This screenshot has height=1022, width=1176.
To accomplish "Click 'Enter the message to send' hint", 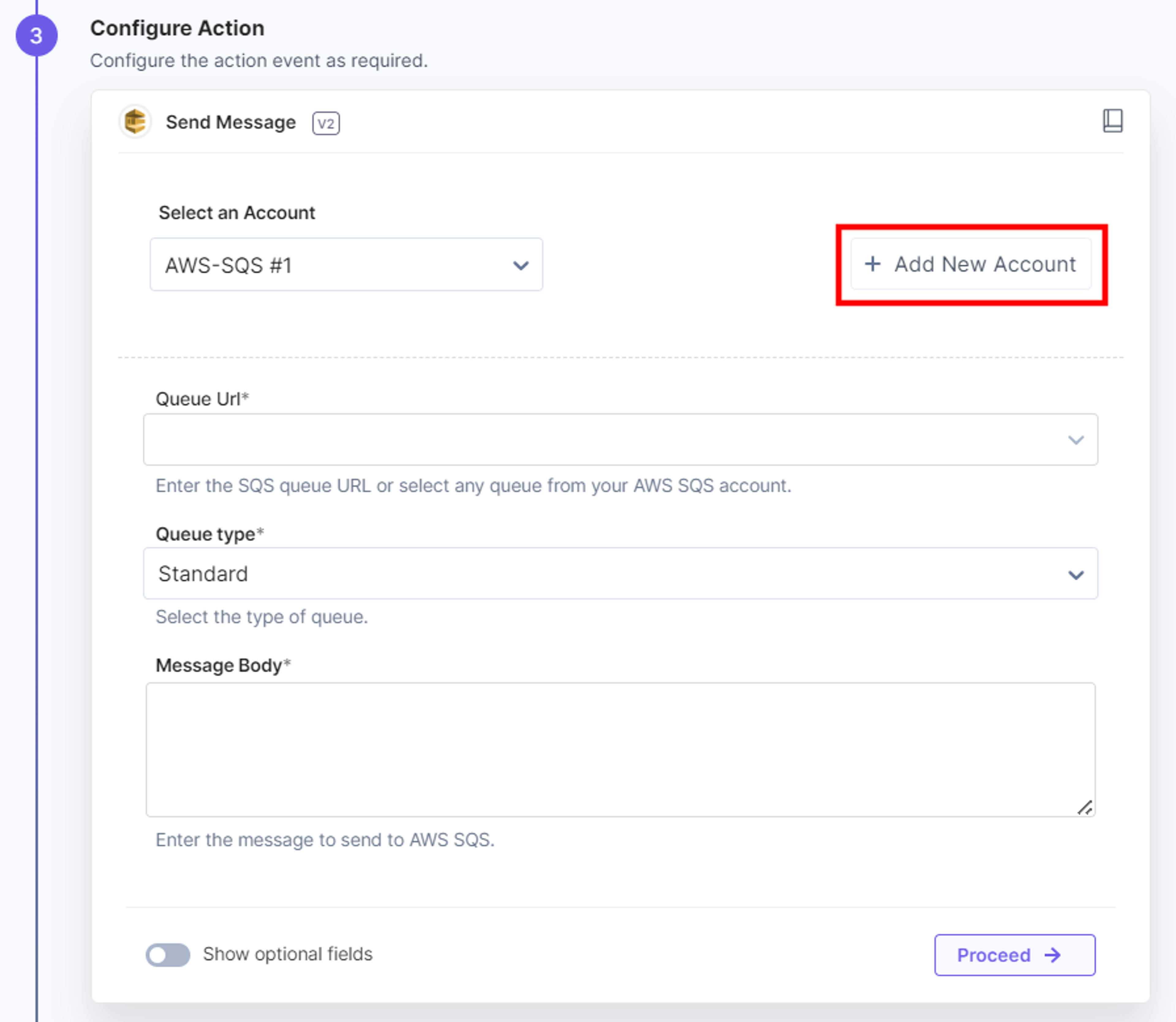I will point(325,840).
